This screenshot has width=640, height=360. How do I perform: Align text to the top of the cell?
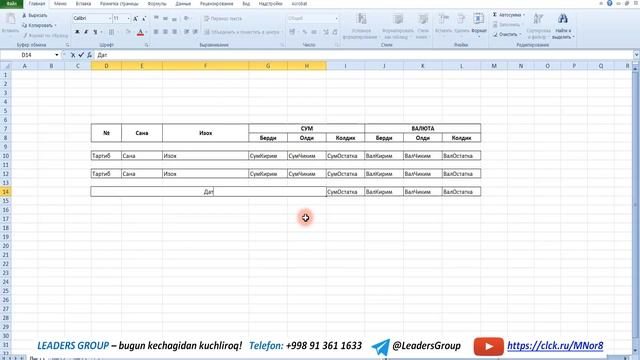point(156,18)
